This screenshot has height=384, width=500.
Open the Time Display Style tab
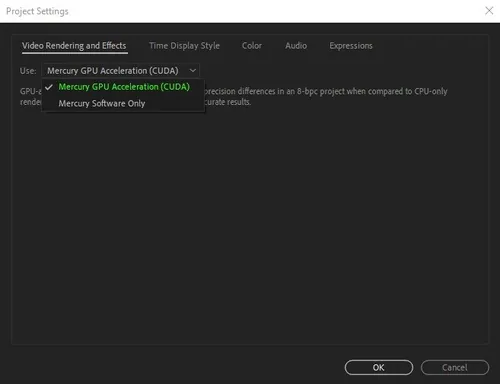[184, 46]
